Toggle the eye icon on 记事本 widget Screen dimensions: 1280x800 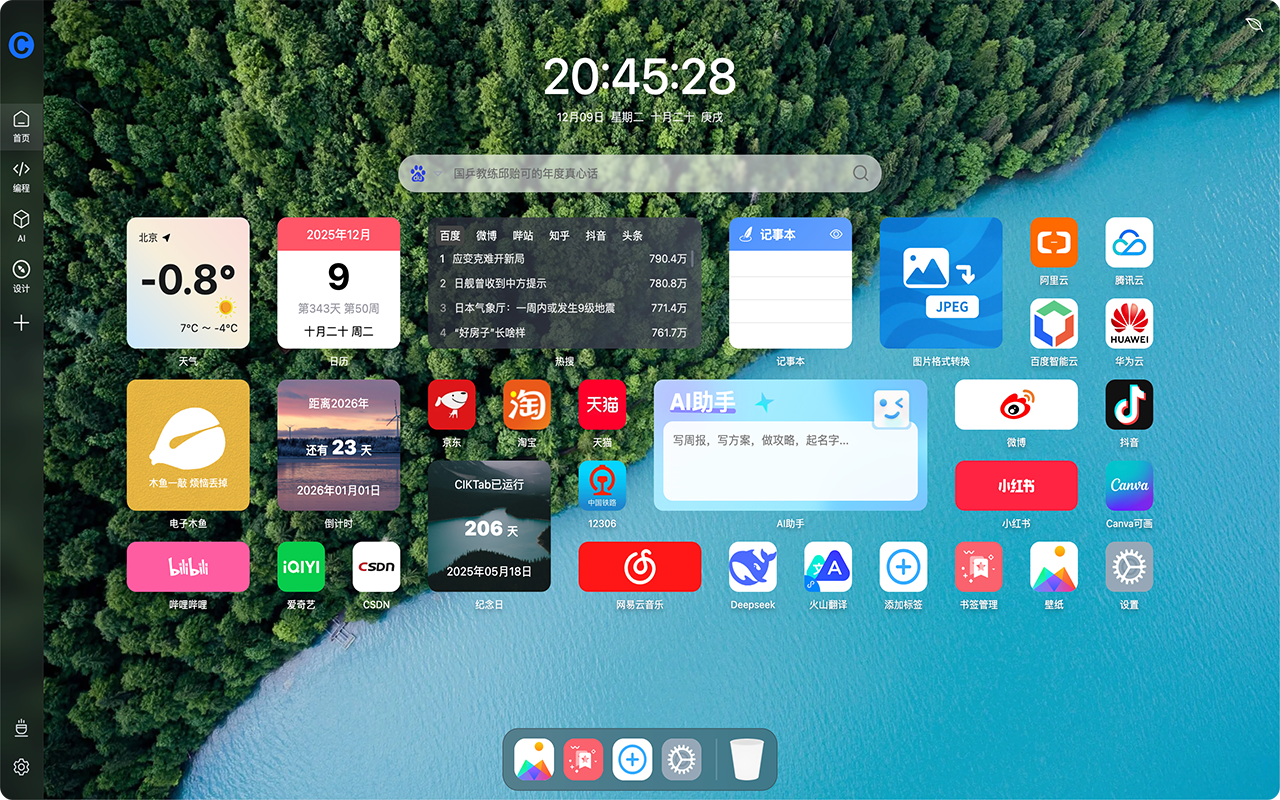click(837, 235)
